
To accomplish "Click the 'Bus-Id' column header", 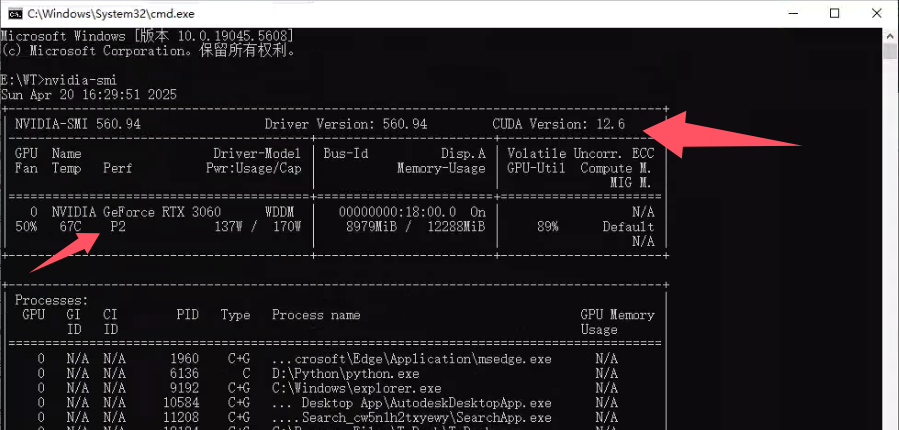I will [346, 154].
